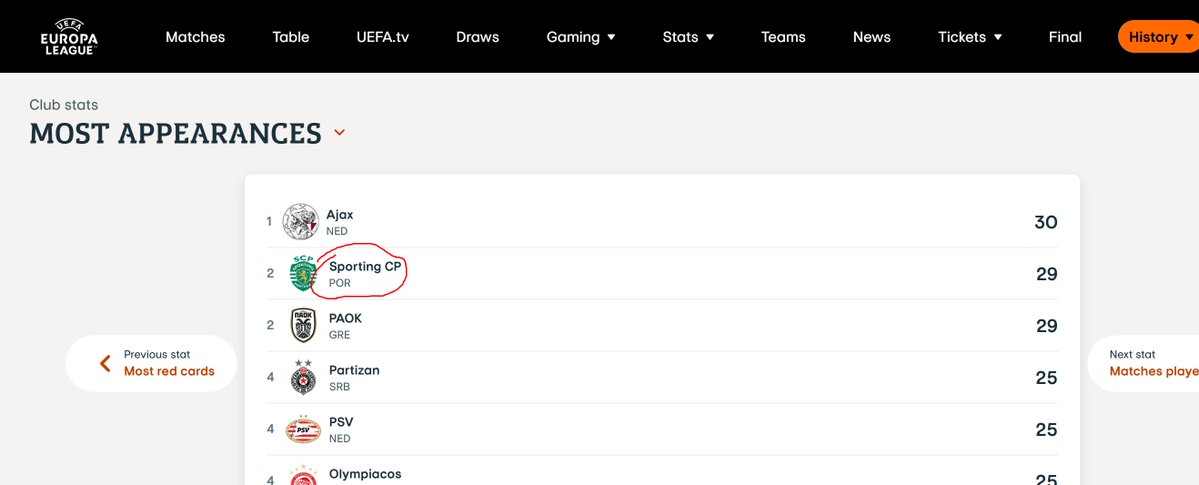Click Ajax's appearances value 30
Screen dimensions: 1199x485
point(1045,223)
